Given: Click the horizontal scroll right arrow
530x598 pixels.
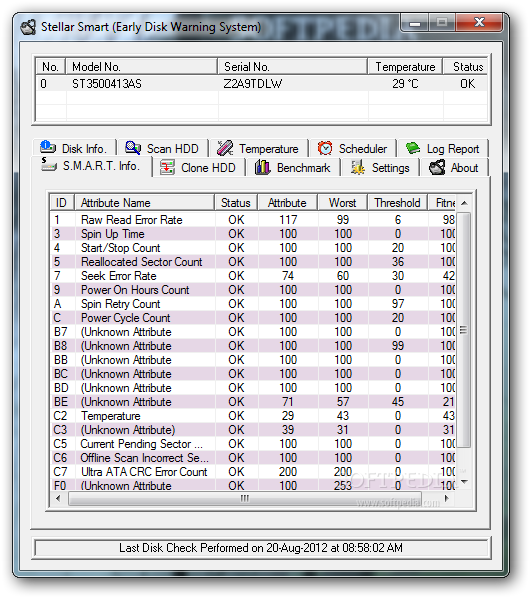Looking at the screenshot, I should pos(447,498).
